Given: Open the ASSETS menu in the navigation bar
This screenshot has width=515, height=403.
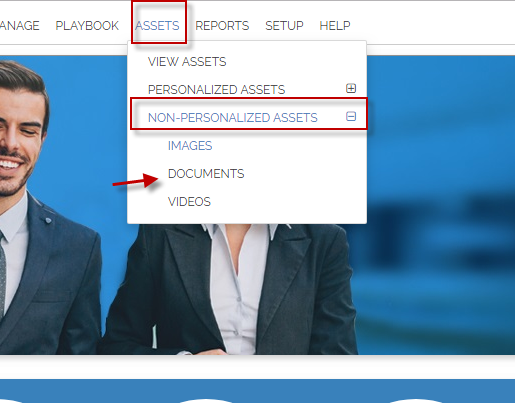Looking at the screenshot, I should pos(157,26).
